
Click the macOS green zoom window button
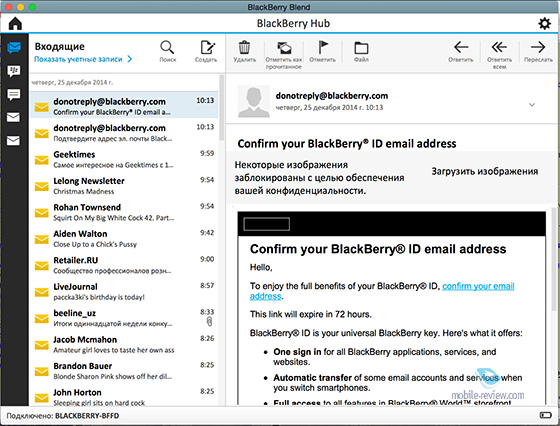(32, 7)
